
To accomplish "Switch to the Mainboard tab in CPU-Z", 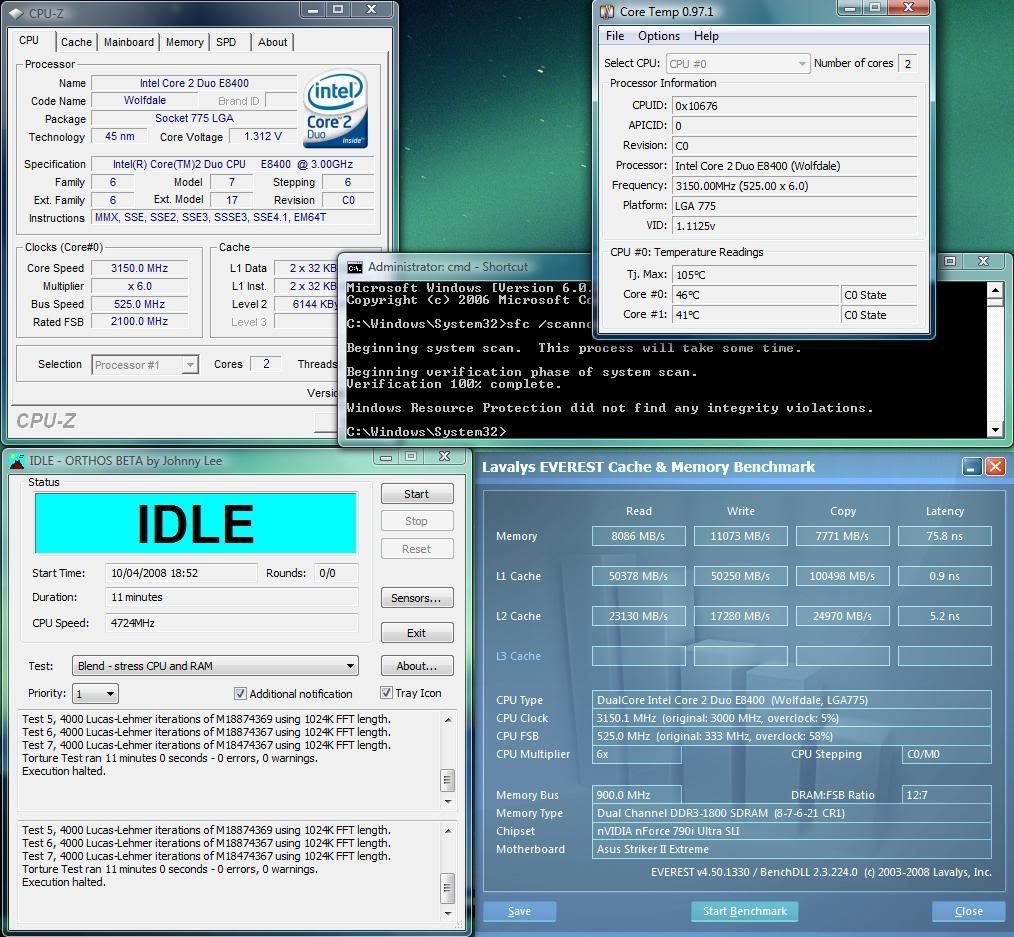I will (129, 42).
